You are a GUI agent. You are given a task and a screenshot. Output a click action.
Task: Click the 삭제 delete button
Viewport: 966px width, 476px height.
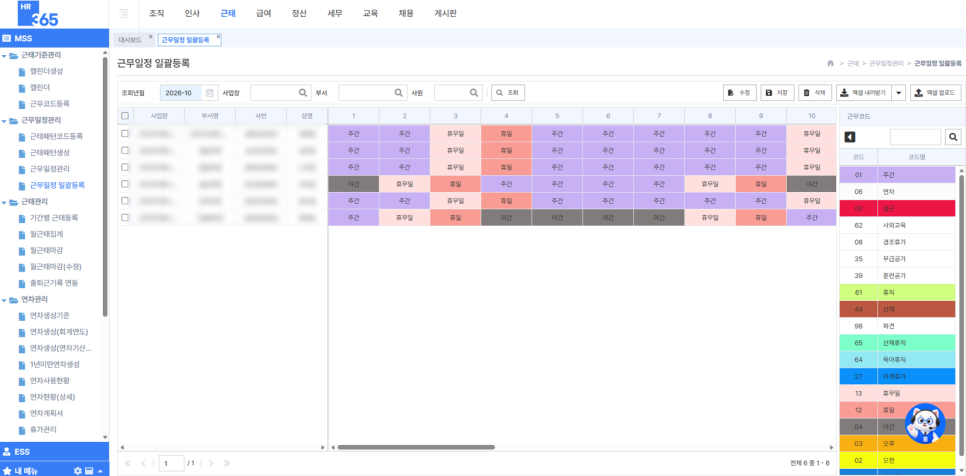pos(815,93)
